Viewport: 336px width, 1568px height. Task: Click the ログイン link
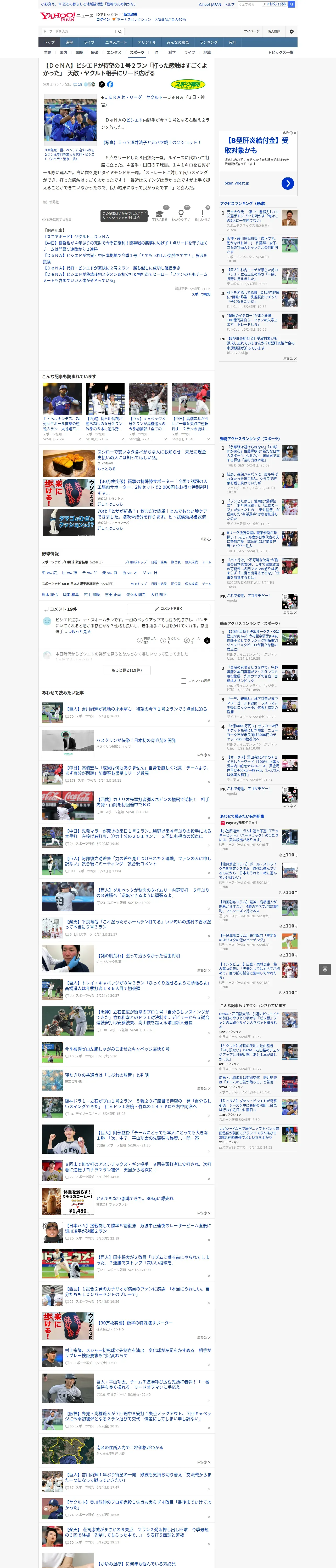[x=103, y=20]
